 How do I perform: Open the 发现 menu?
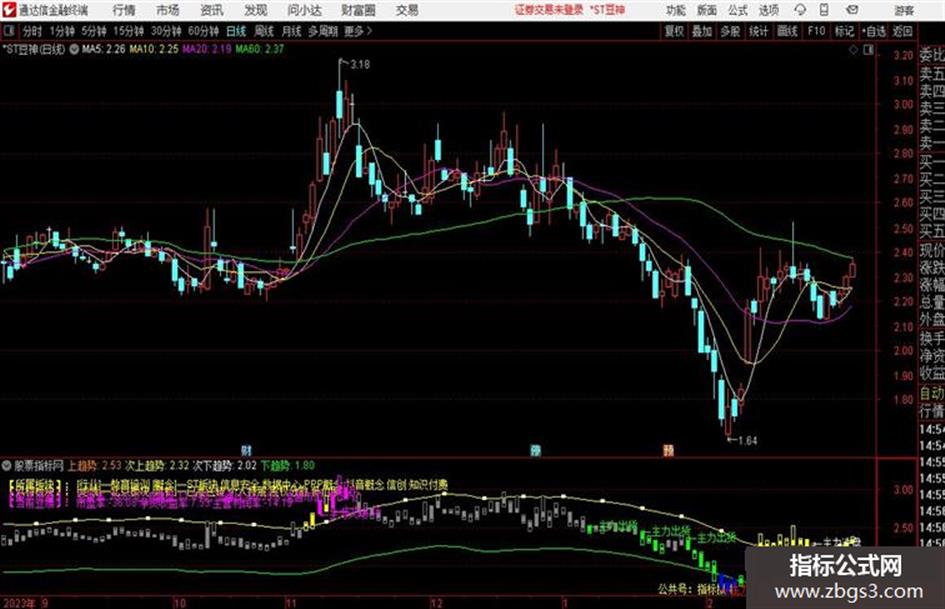256,10
